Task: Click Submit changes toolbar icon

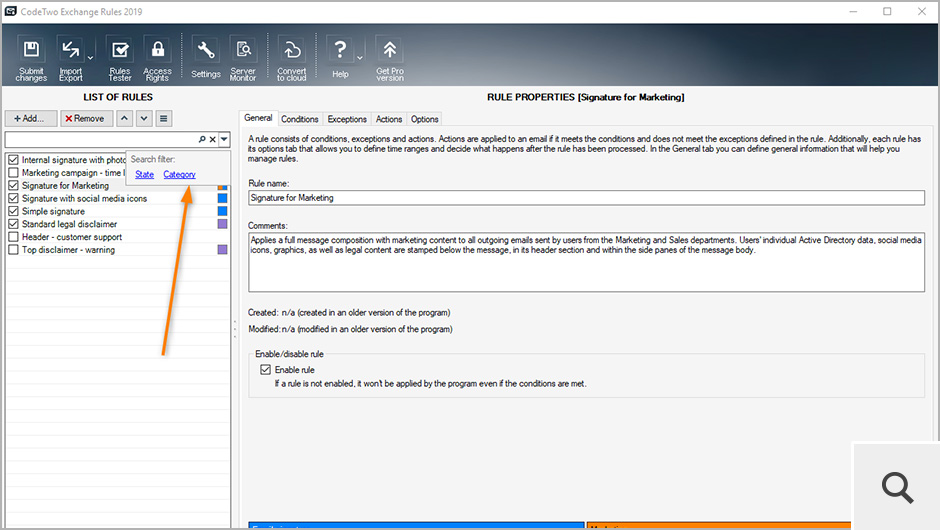Action: pos(31,58)
